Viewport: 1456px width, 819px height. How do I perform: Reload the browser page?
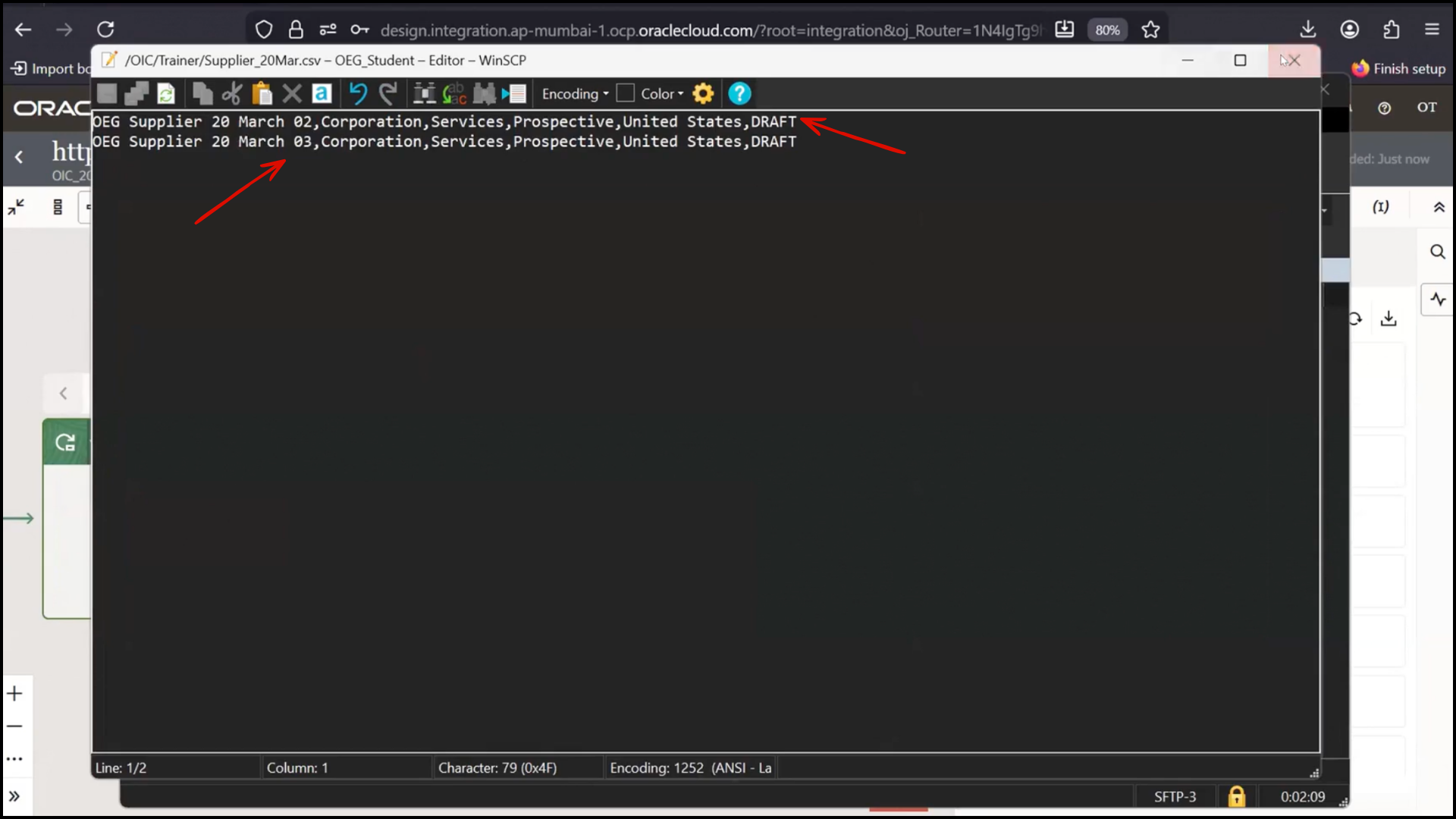105,30
